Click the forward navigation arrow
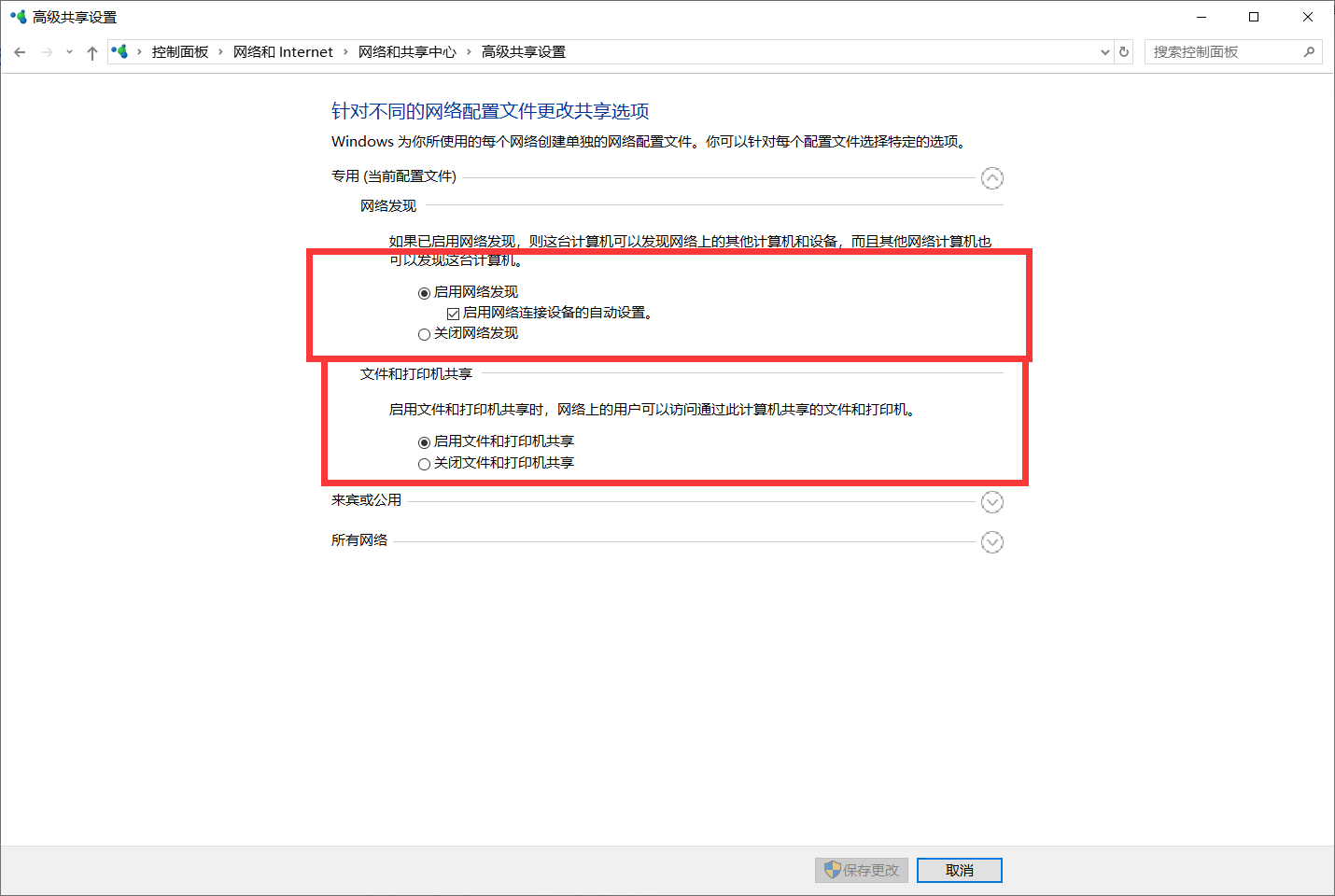Screen dimensions: 1335x896 click(48, 52)
